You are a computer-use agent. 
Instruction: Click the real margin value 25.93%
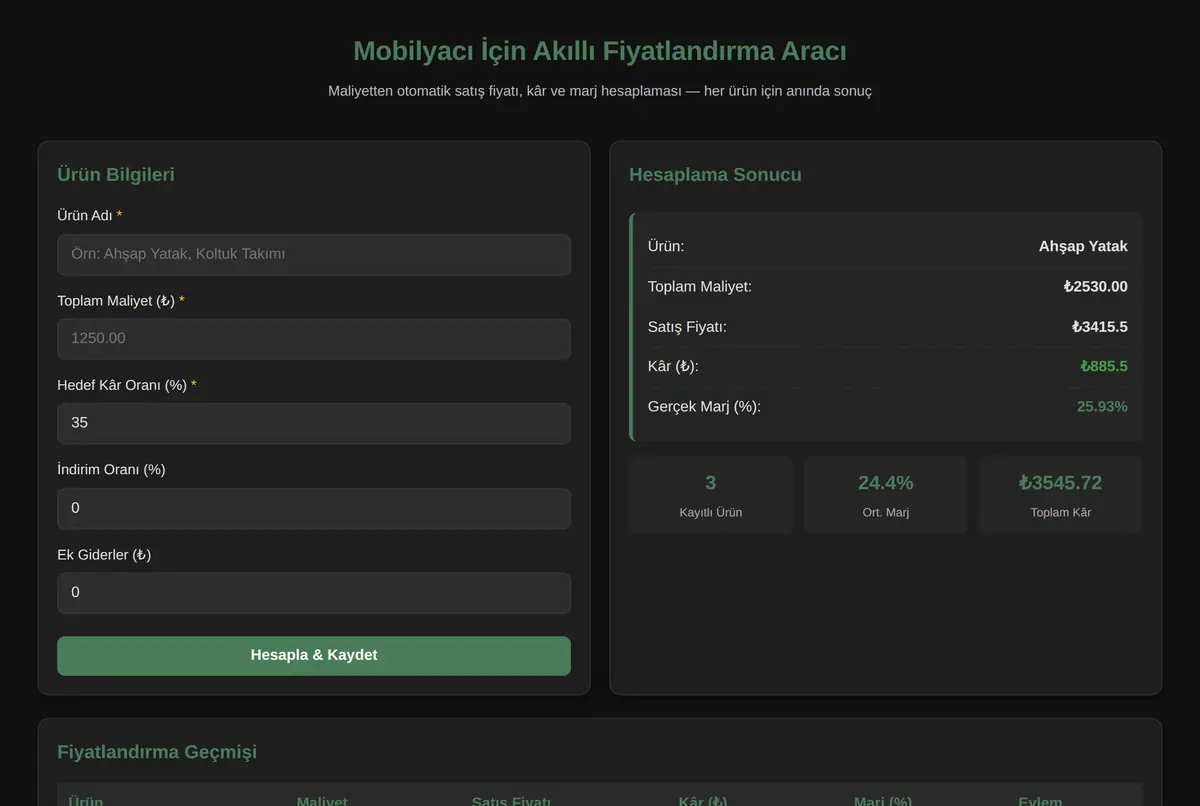coord(1102,407)
